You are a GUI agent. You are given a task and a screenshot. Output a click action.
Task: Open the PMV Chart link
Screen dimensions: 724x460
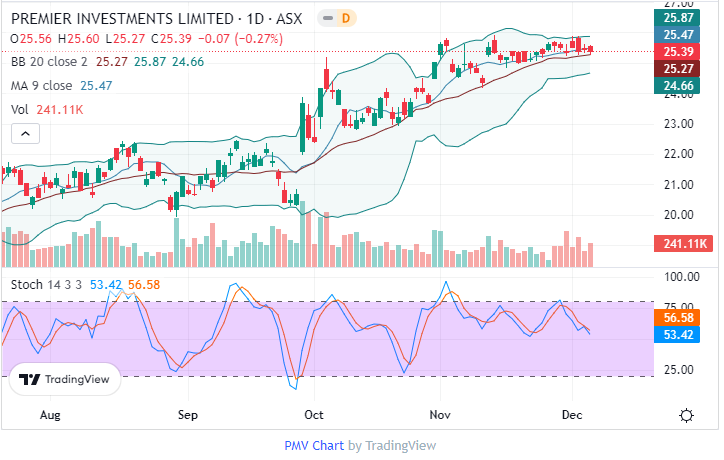[x=315, y=445]
